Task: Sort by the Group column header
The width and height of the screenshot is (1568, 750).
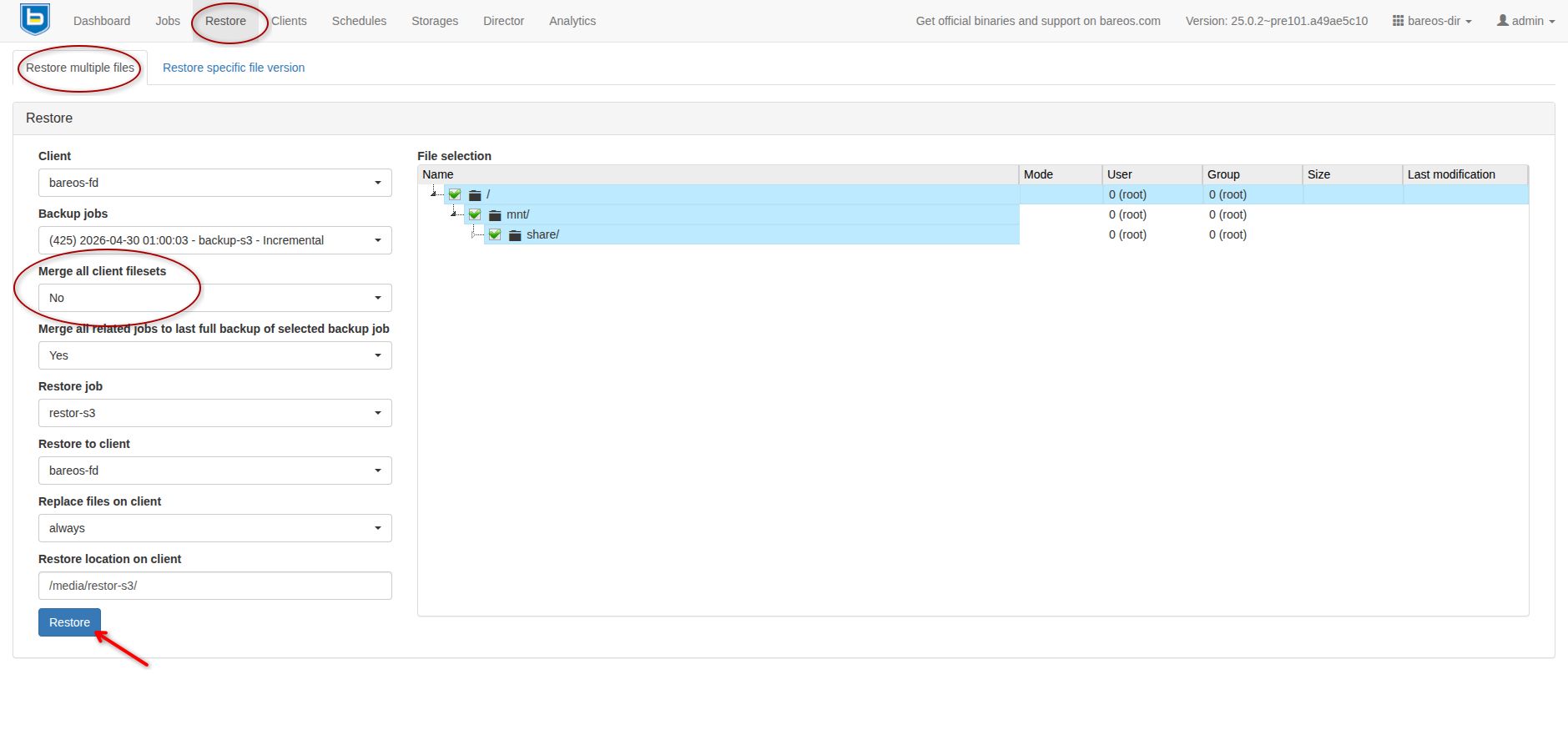Action: (x=1253, y=174)
